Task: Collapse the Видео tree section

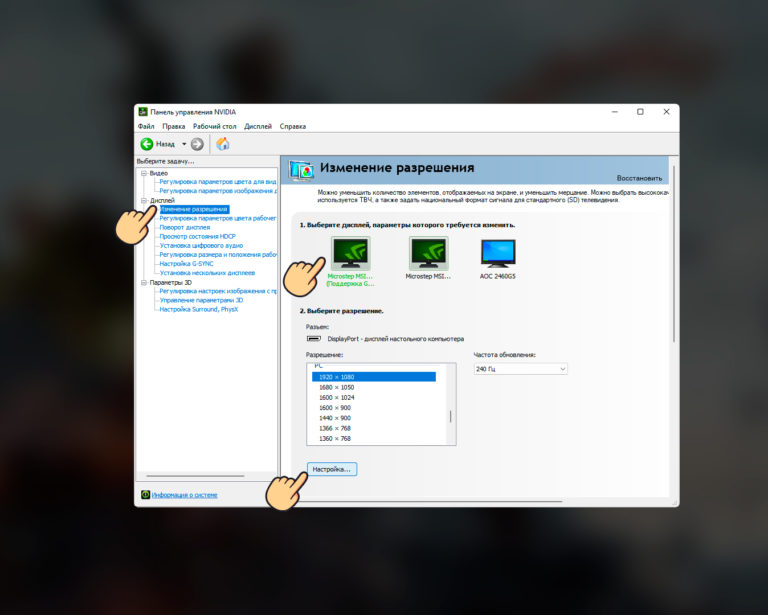Action: point(144,173)
